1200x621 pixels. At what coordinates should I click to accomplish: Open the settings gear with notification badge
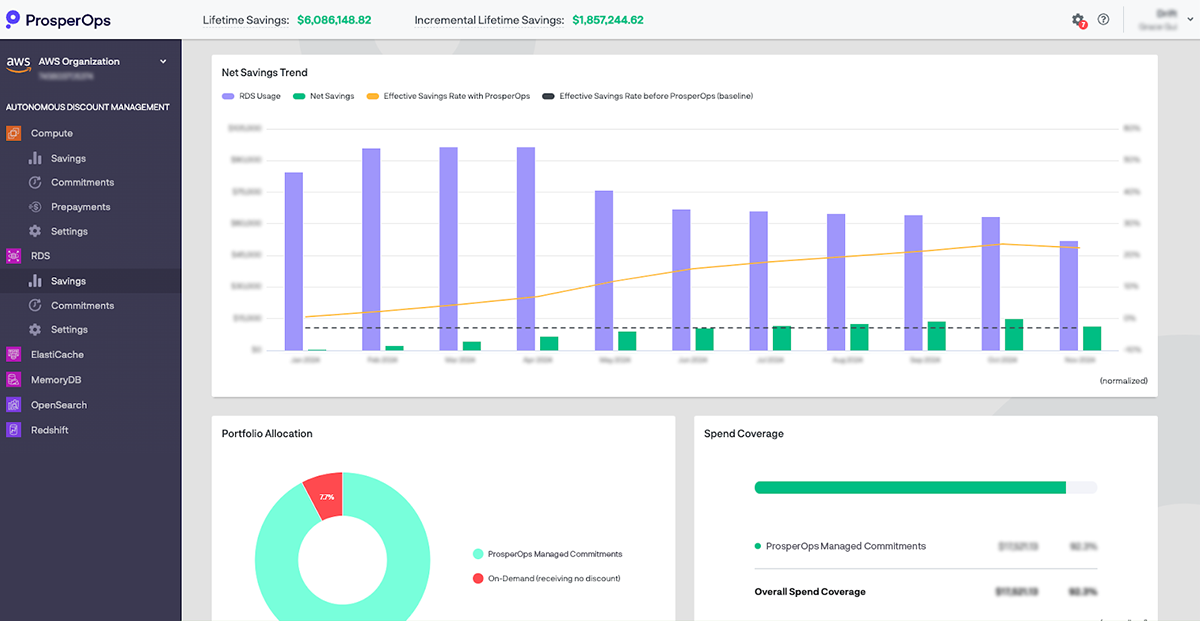coord(1078,20)
